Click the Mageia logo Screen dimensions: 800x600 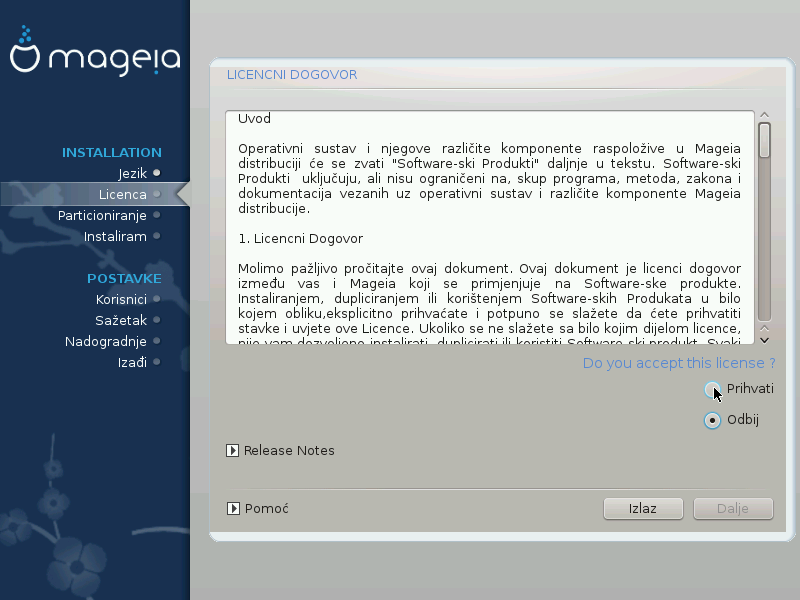(x=95, y=51)
